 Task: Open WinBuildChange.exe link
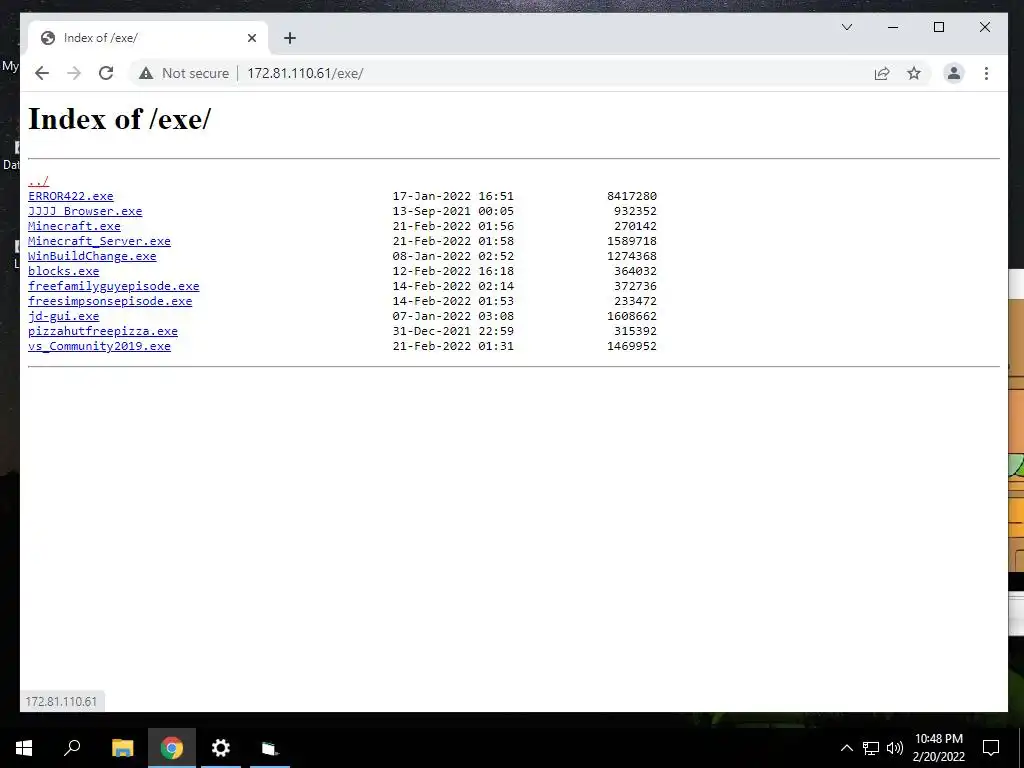pyautogui.click(x=92, y=256)
